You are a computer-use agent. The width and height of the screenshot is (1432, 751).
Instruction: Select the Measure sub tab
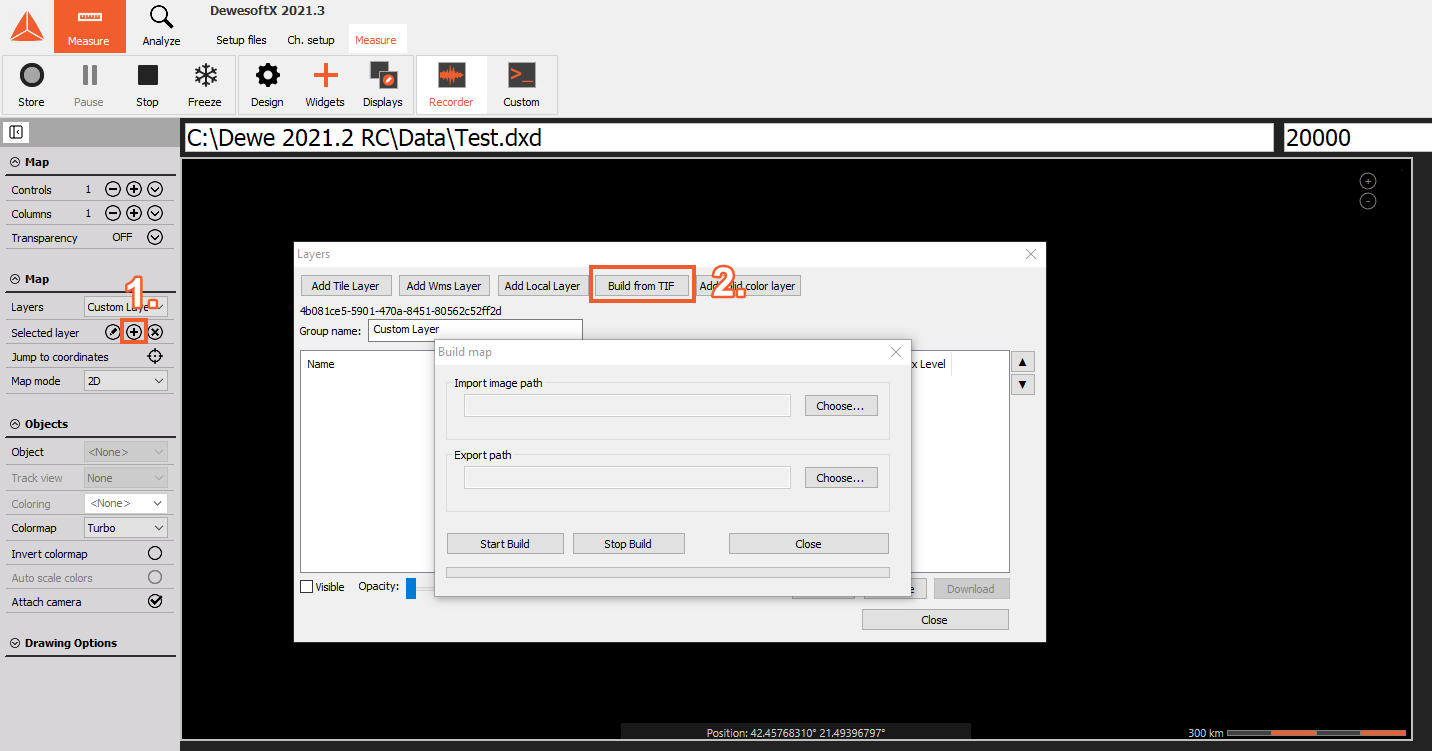click(x=376, y=40)
